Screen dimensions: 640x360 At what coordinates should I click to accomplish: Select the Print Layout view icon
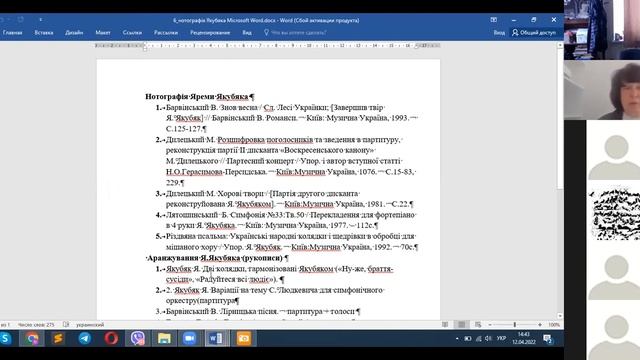pyautogui.click(x=461, y=325)
